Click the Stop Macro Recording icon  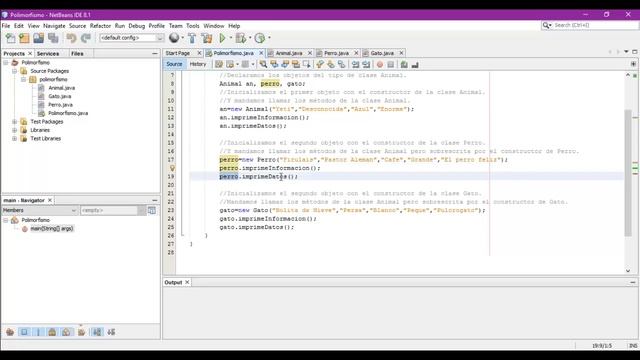coord(391,64)
